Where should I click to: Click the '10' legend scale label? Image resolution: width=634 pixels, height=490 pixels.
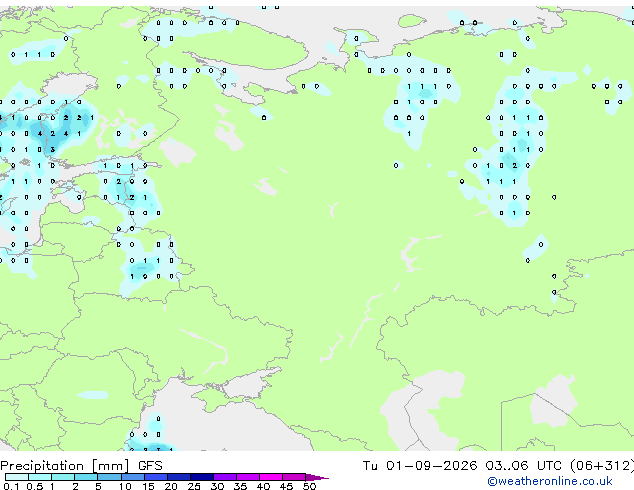[x=125, y=486]
